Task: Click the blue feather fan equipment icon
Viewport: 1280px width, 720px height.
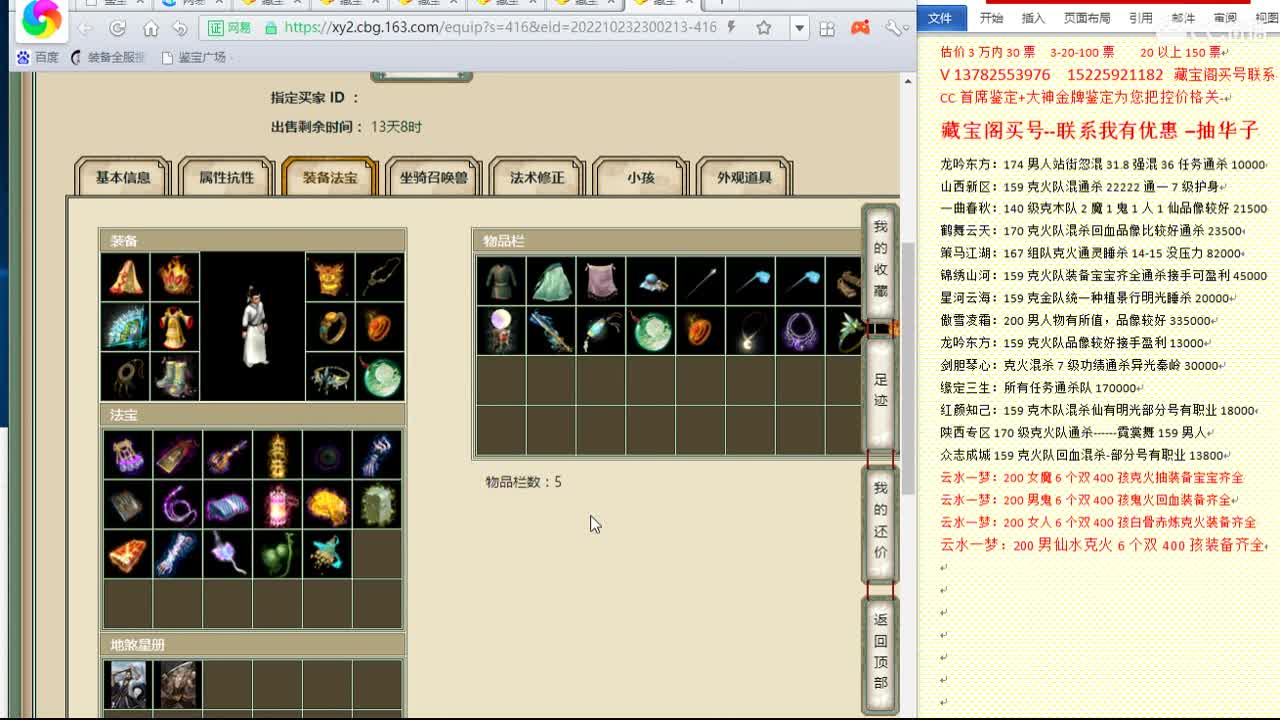Action: (x=126, y=327)
